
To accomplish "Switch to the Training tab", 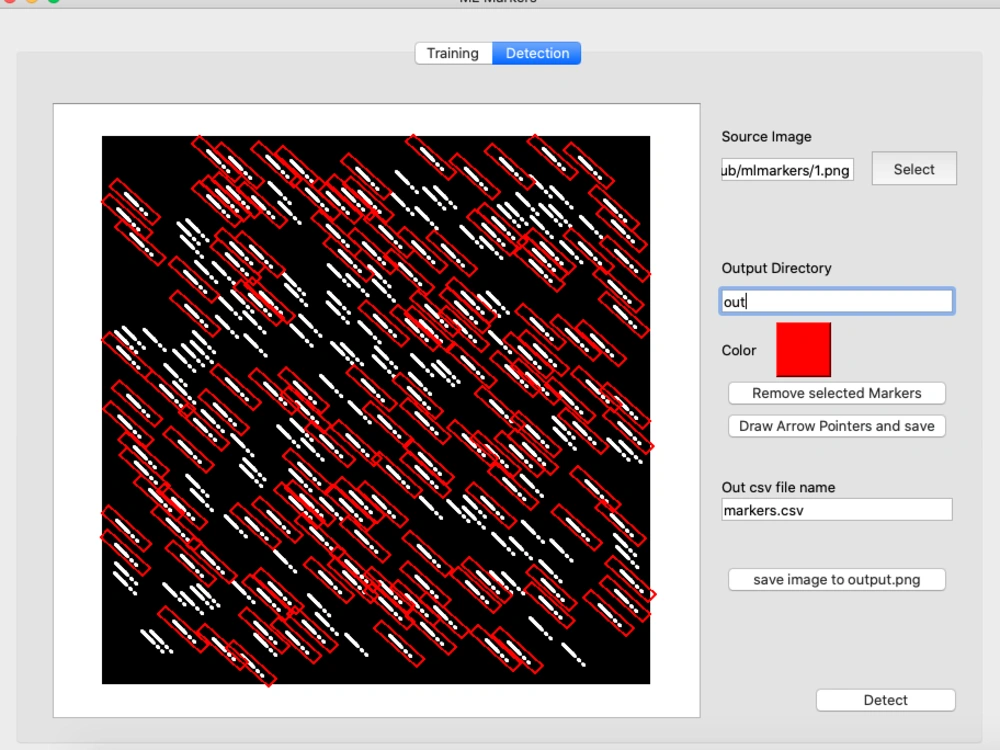I will click(x=453, y=53).
